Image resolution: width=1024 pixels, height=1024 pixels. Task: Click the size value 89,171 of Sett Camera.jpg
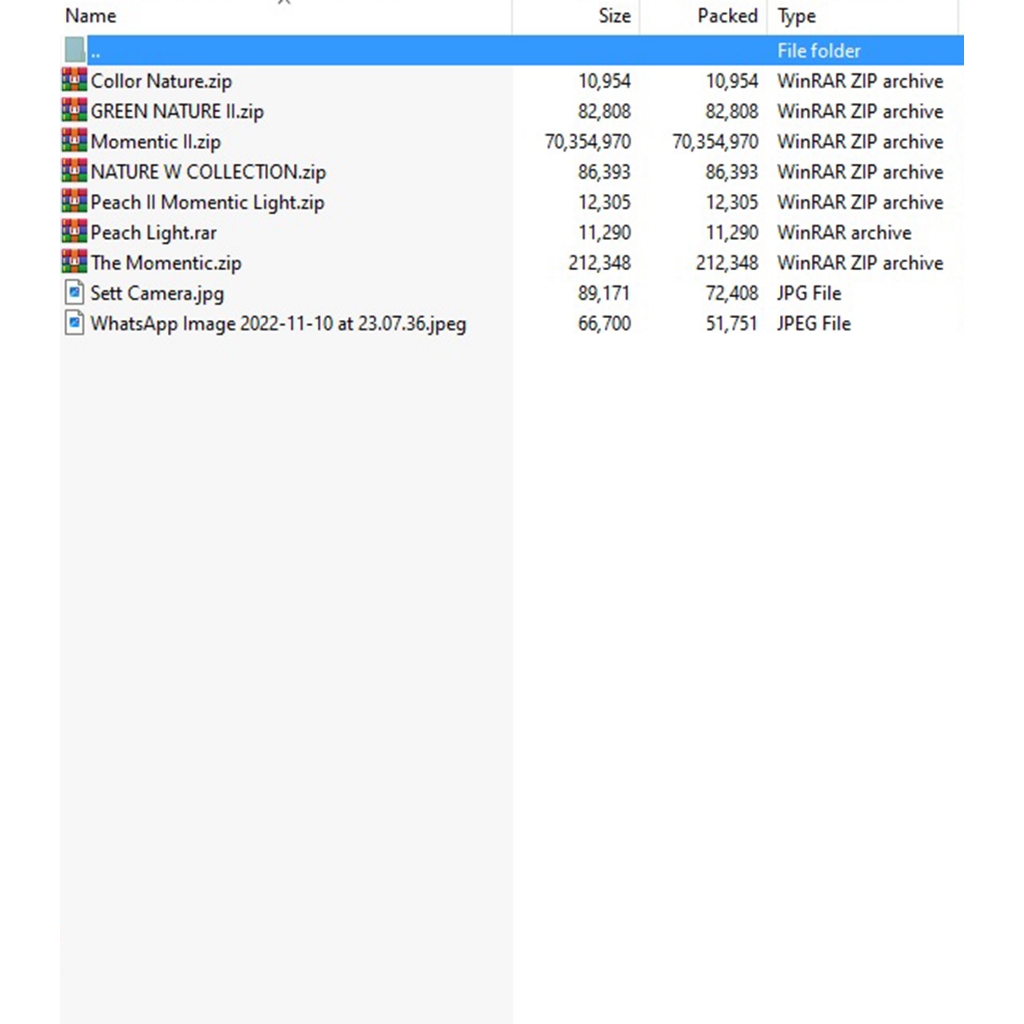click(604, 293)
